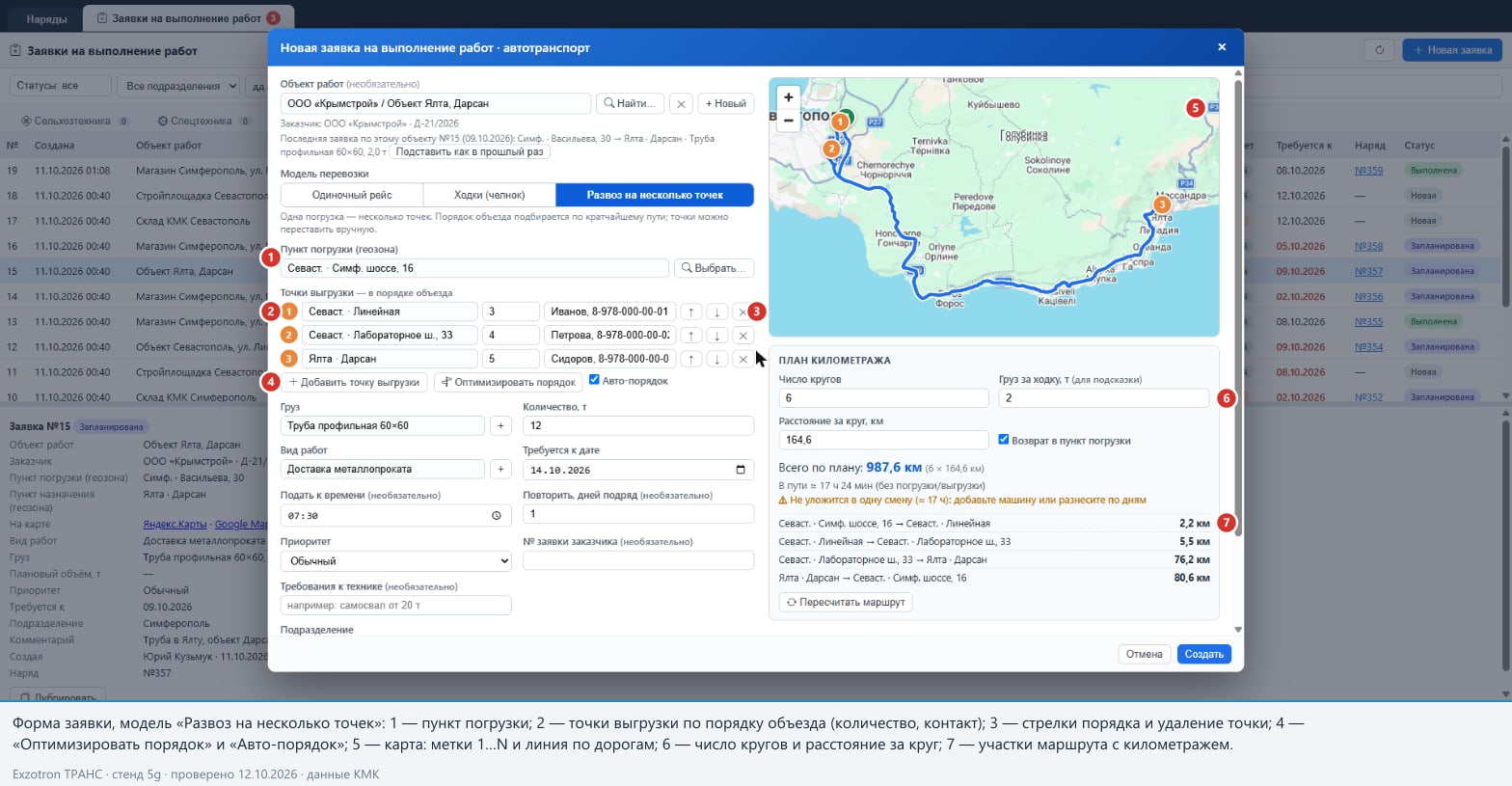Add a new work type next to Вид работ
1512x786 pixels.
[x=500, y=469]
